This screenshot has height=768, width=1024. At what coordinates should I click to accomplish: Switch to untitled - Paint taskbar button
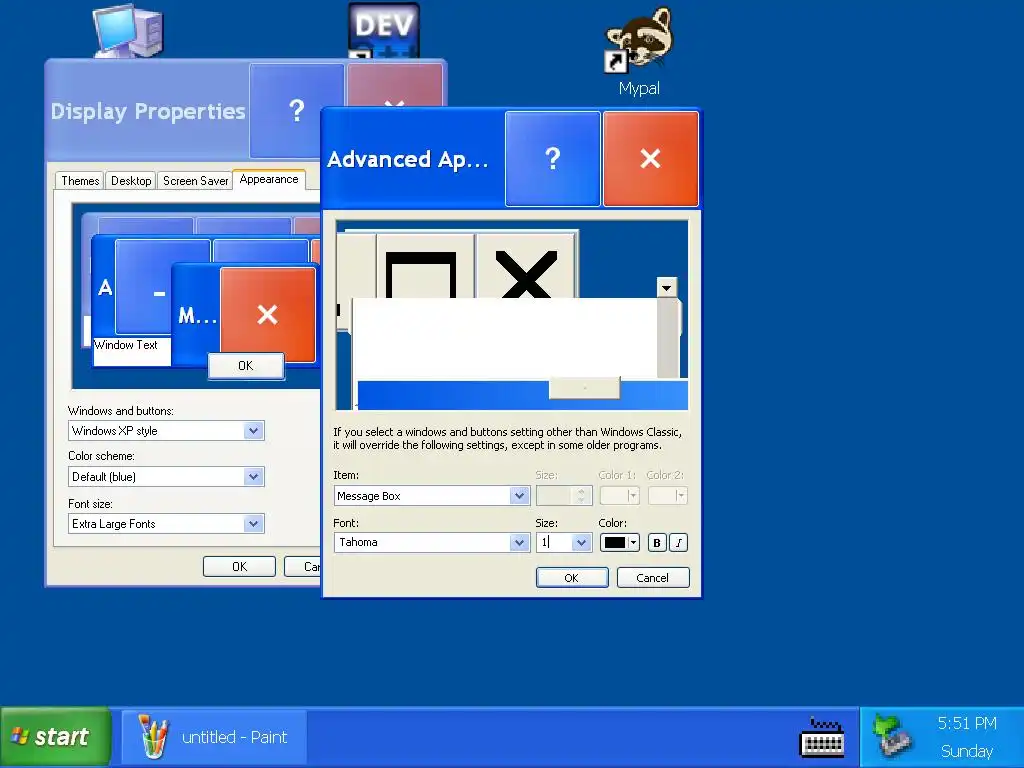click(214, 737)
